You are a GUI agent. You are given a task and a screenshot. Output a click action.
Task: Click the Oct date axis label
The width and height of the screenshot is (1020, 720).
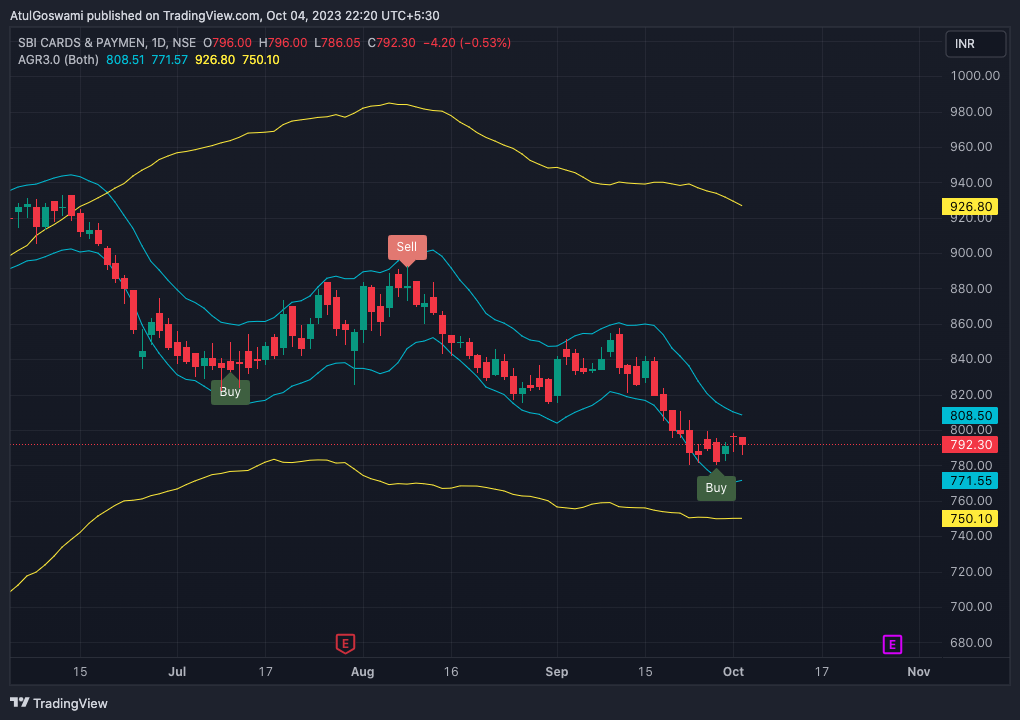coord(733,672)
